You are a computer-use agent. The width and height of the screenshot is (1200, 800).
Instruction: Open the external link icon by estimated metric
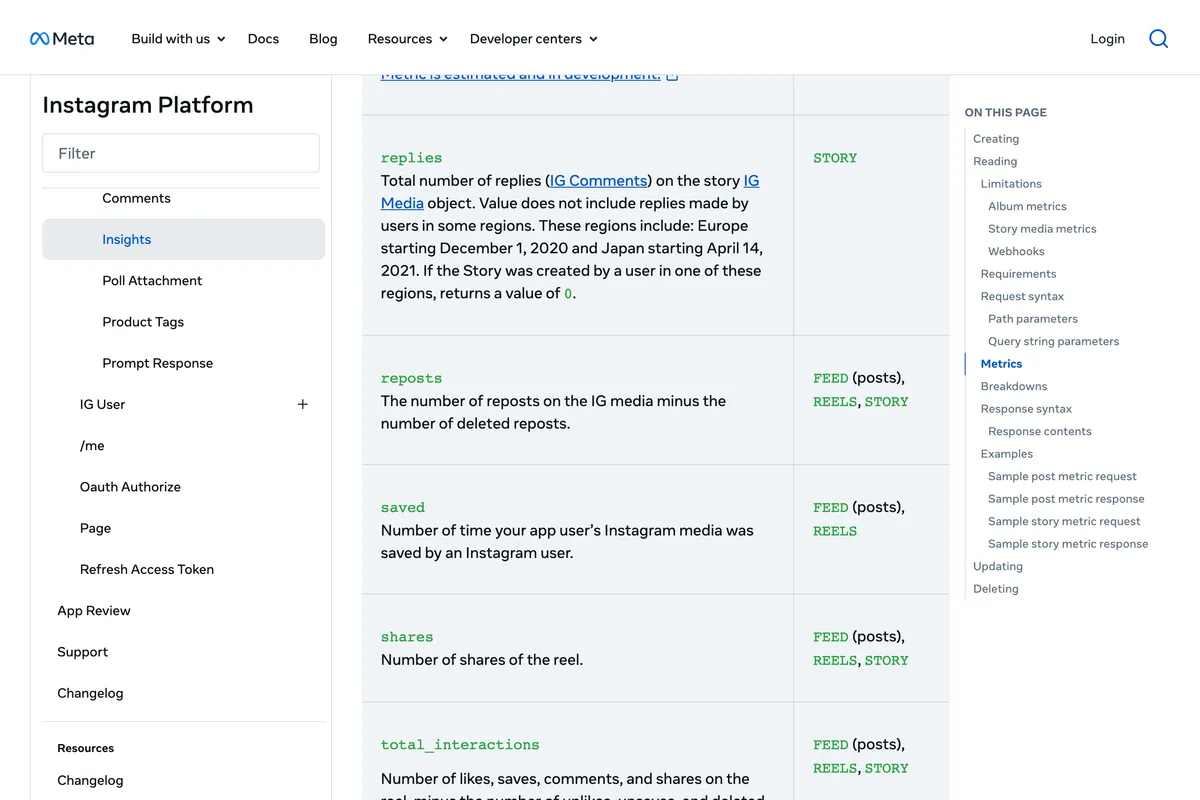point(672,75)
